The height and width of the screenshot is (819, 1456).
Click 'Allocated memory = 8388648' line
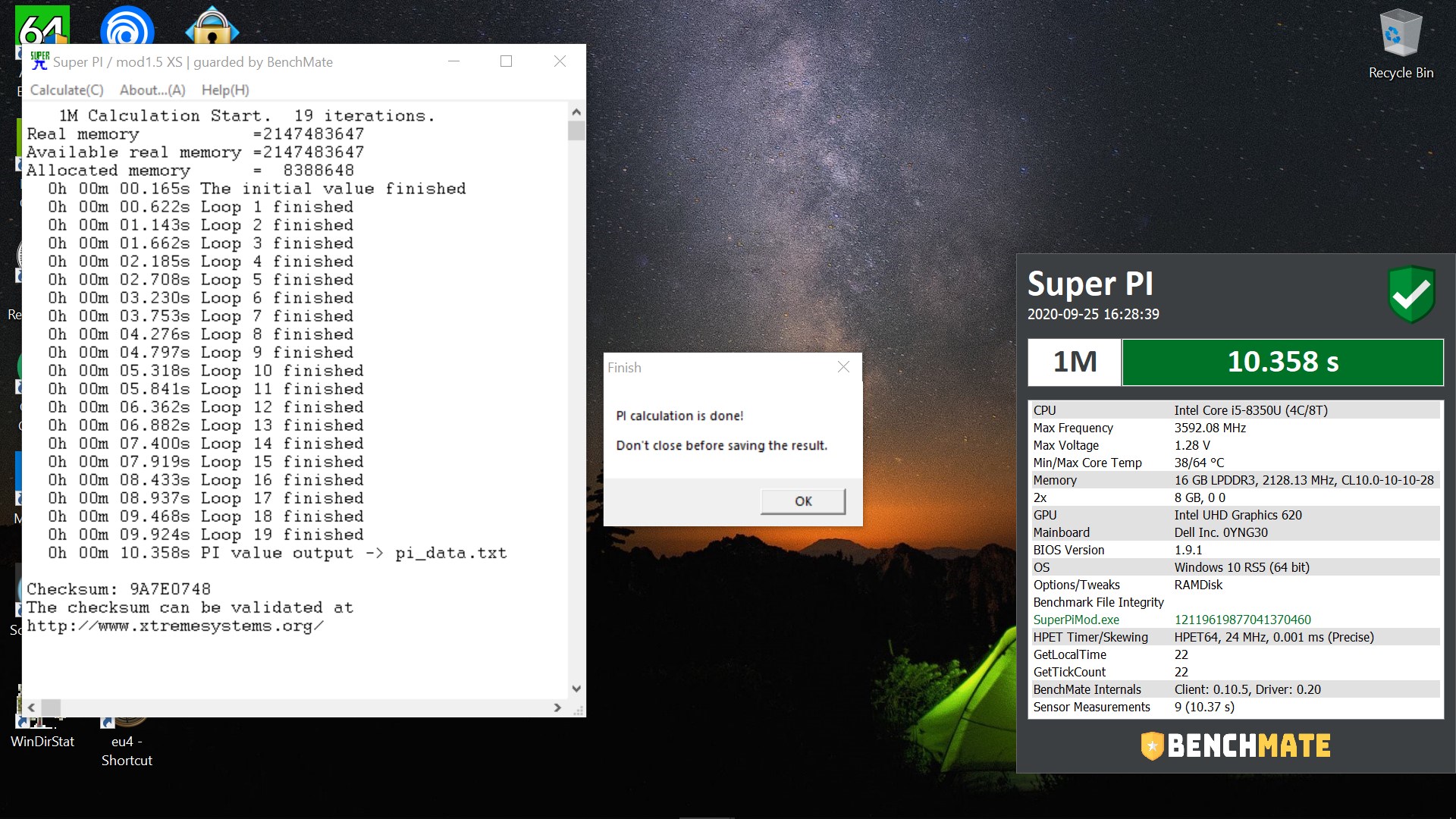click(x=190, y=171)
